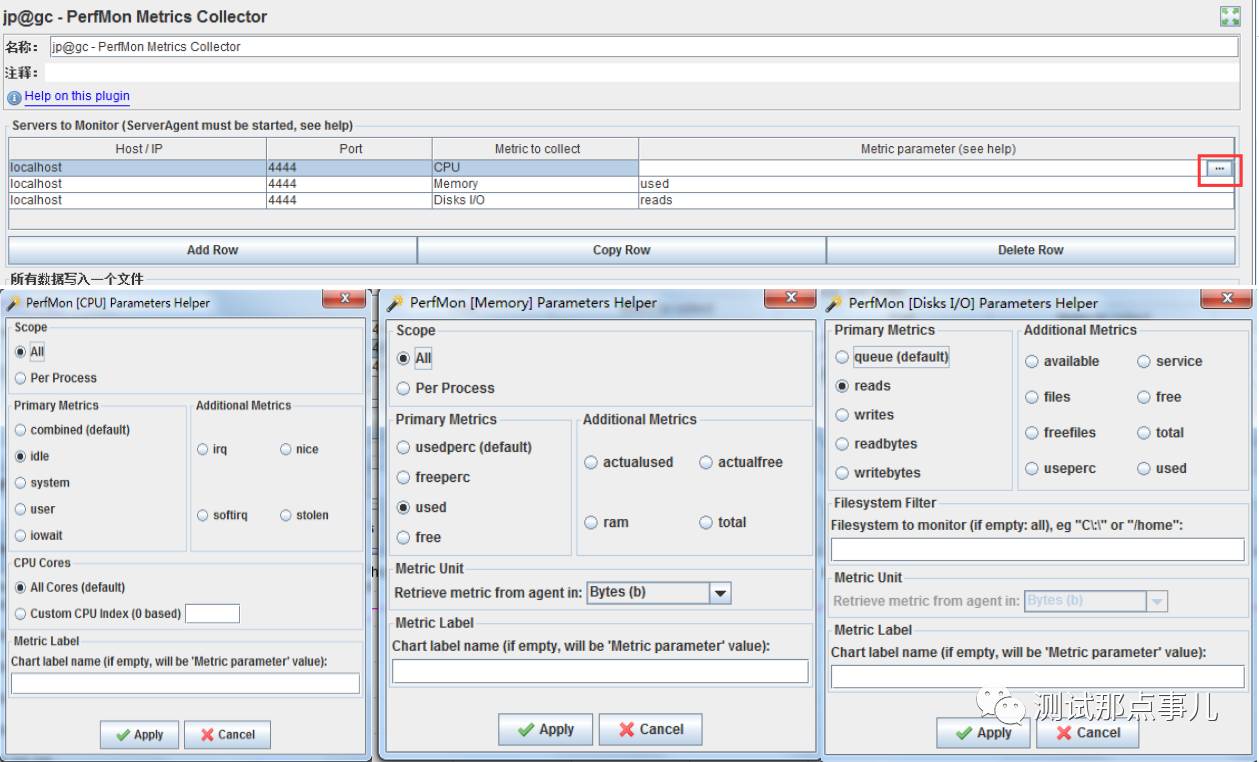Select combined (default) in CPU helper
The width and height of the screenshot is (1259, 762).
pyautogui.click(x=72, y=430)
